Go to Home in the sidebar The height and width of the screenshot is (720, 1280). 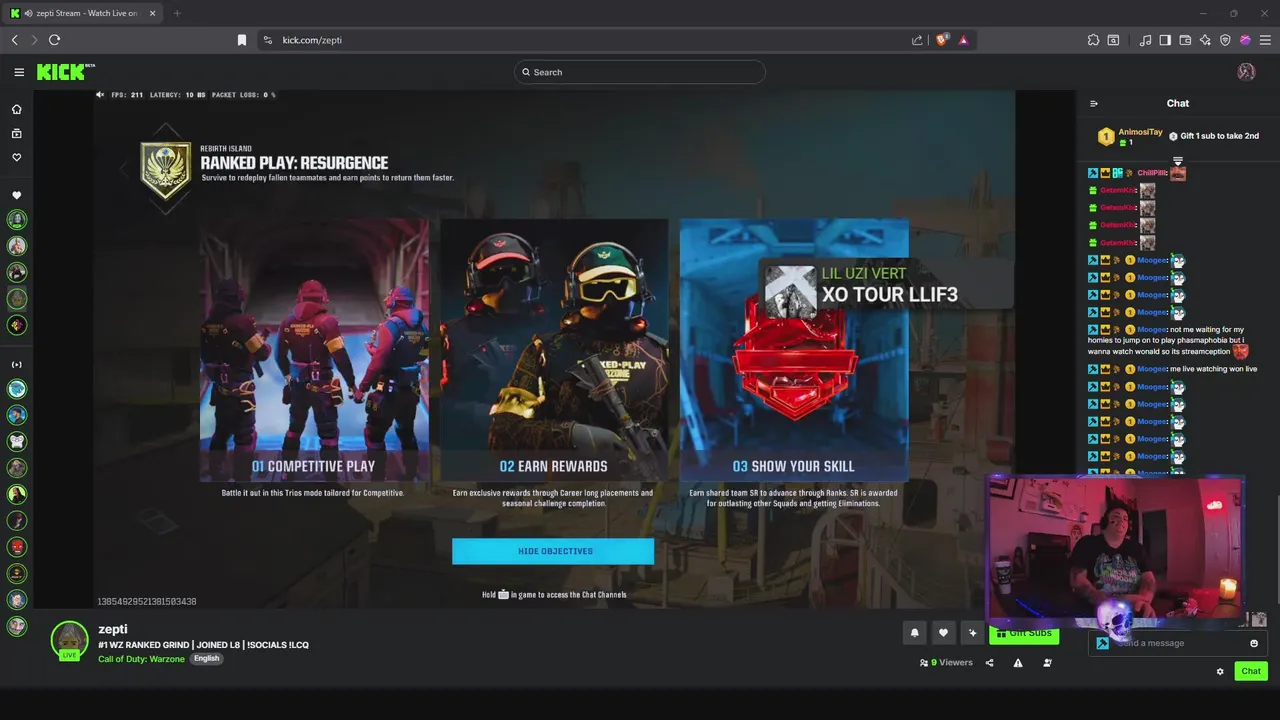[x=16, y=109]
